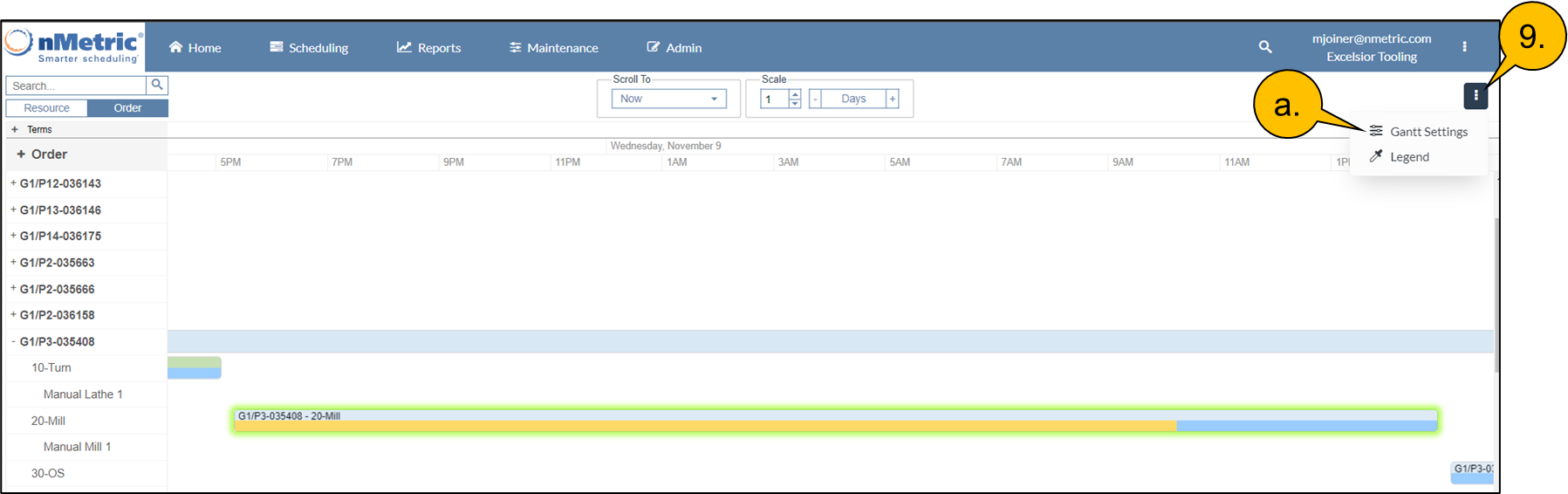The height and width of the screenshot is (494, 1568).
Task: Click the vertical scrollbar of the Gantt
Action: coord(1496,297)
